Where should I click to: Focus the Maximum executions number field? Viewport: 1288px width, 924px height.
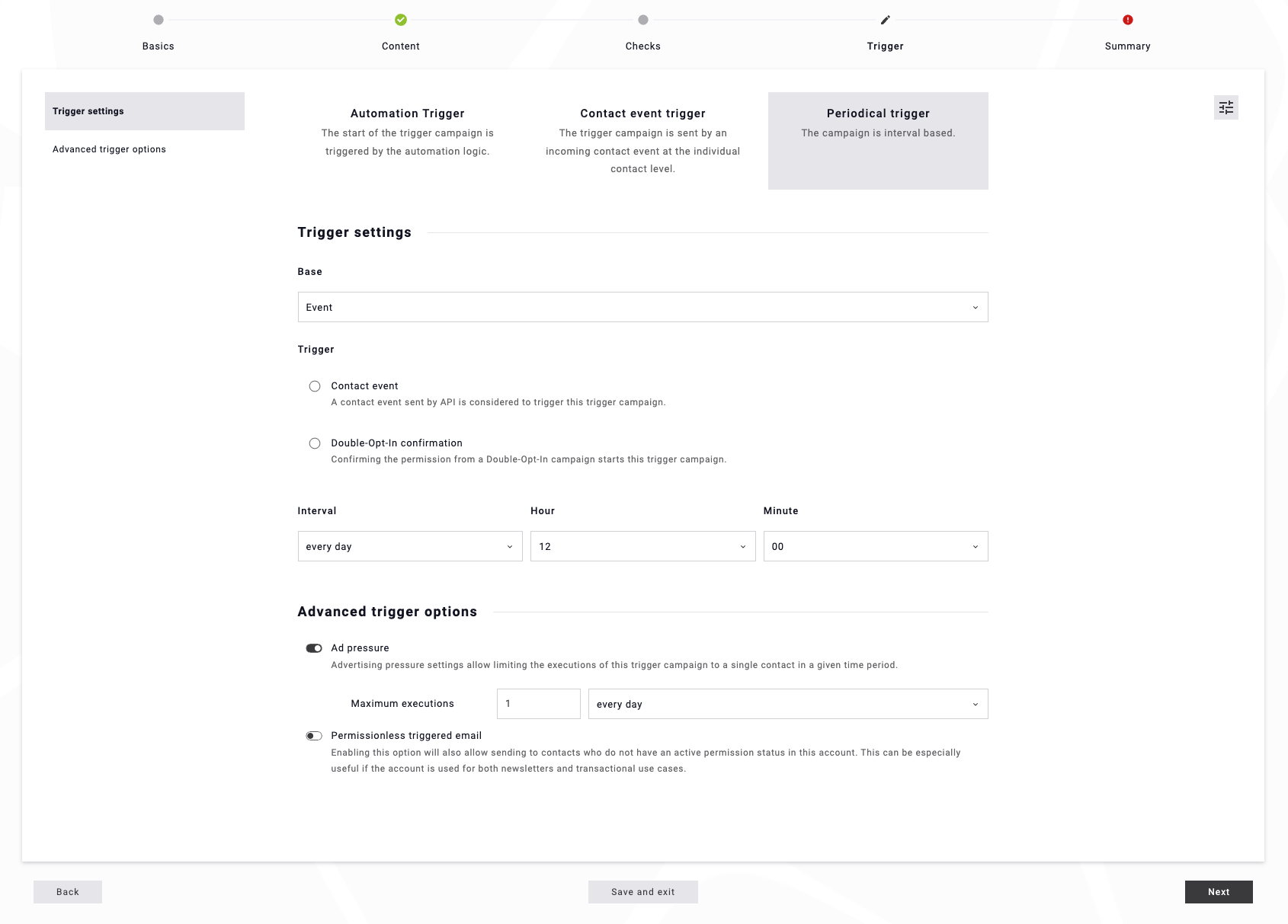click(x=539, y=704)
